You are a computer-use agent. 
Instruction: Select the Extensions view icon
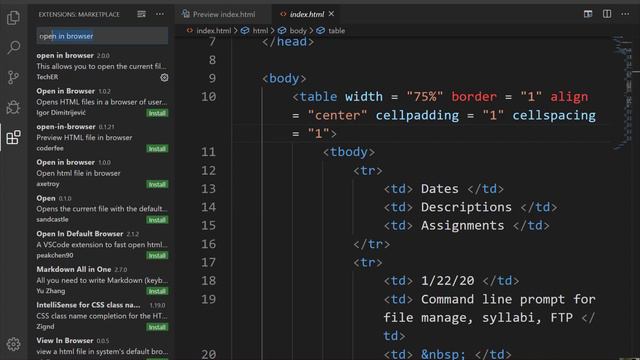(x=13, y=137)
